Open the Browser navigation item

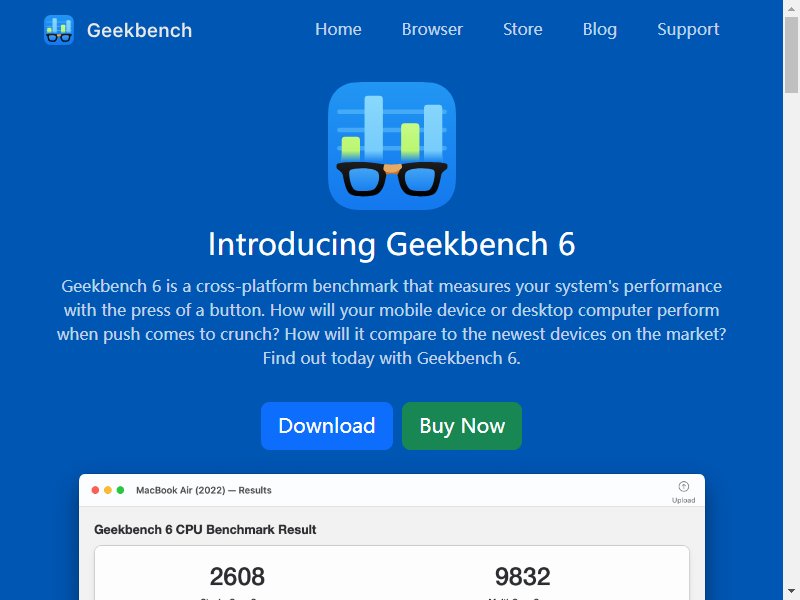(x=432, y=30)
